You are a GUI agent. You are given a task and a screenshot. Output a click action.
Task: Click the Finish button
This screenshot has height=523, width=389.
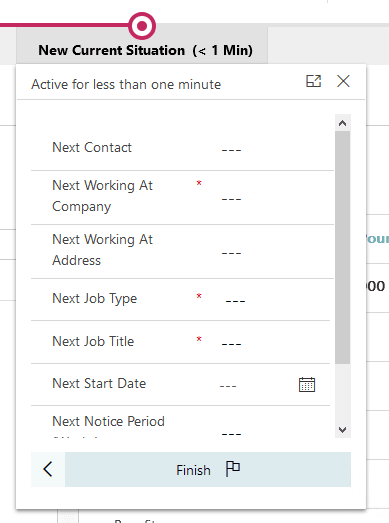(x=208, y=469)
